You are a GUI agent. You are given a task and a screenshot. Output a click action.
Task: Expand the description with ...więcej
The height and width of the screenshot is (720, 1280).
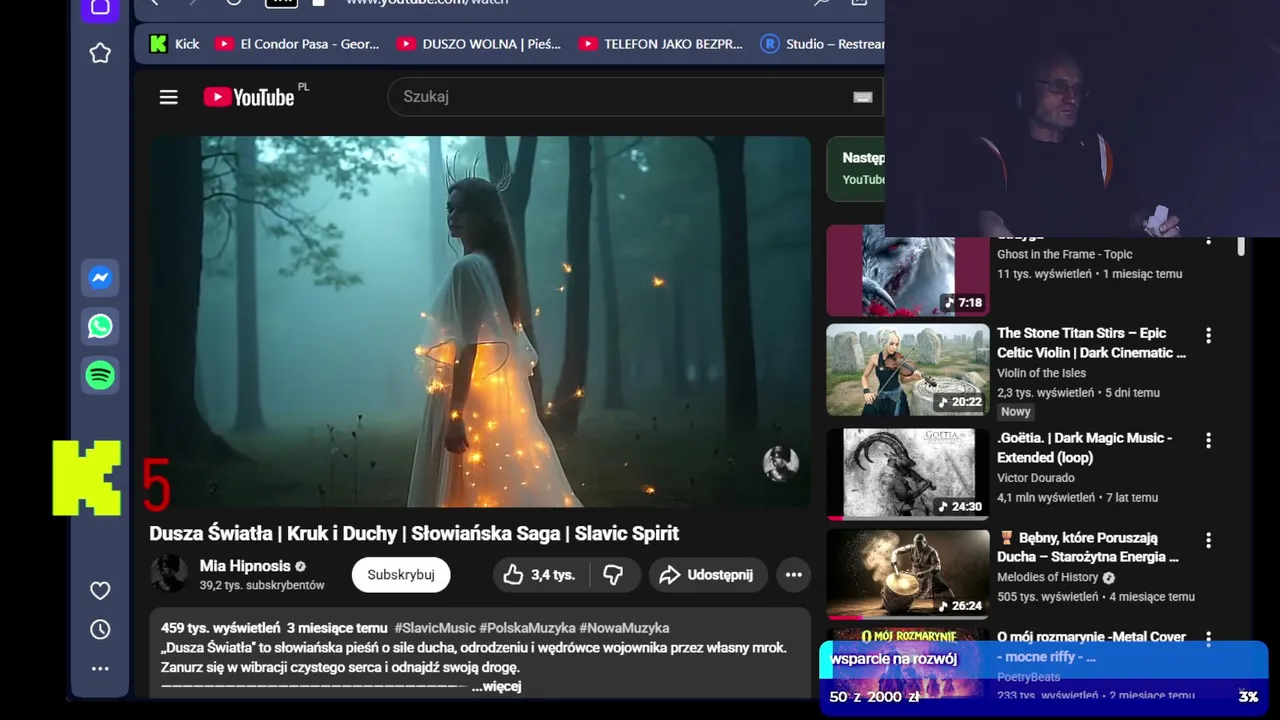tap(496, 686)
